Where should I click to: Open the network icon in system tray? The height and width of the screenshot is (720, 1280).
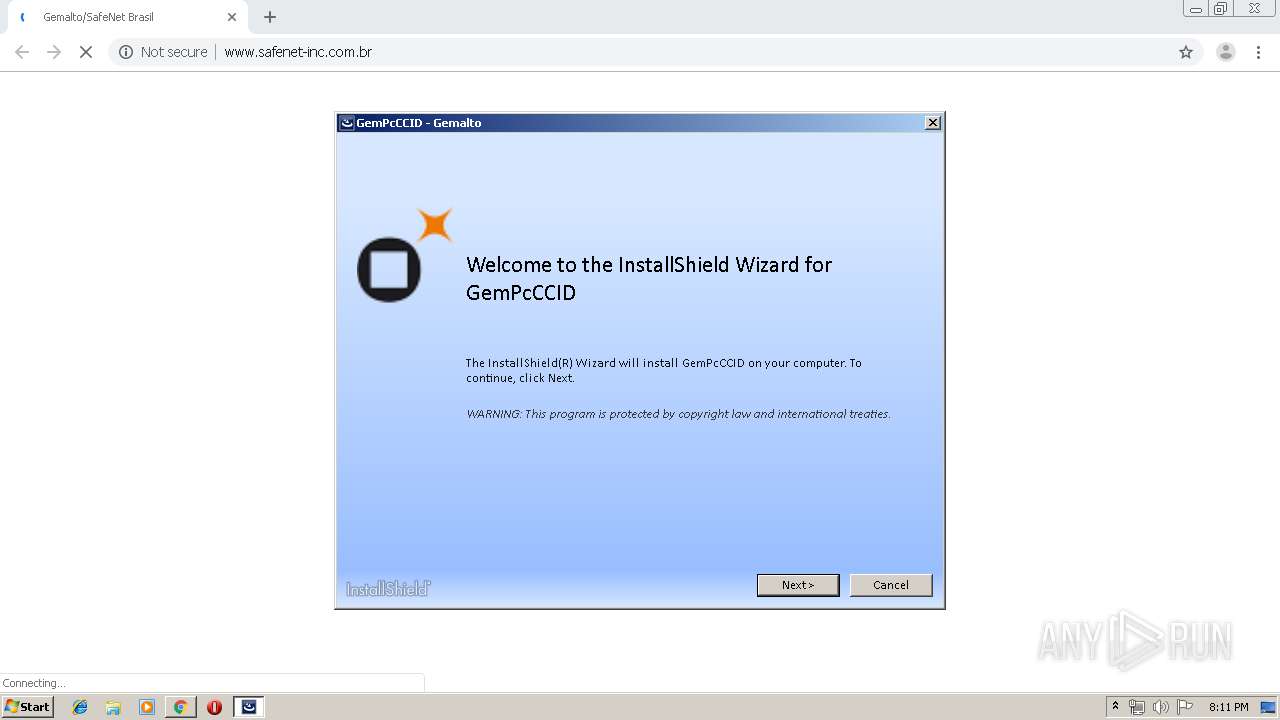1137,707
